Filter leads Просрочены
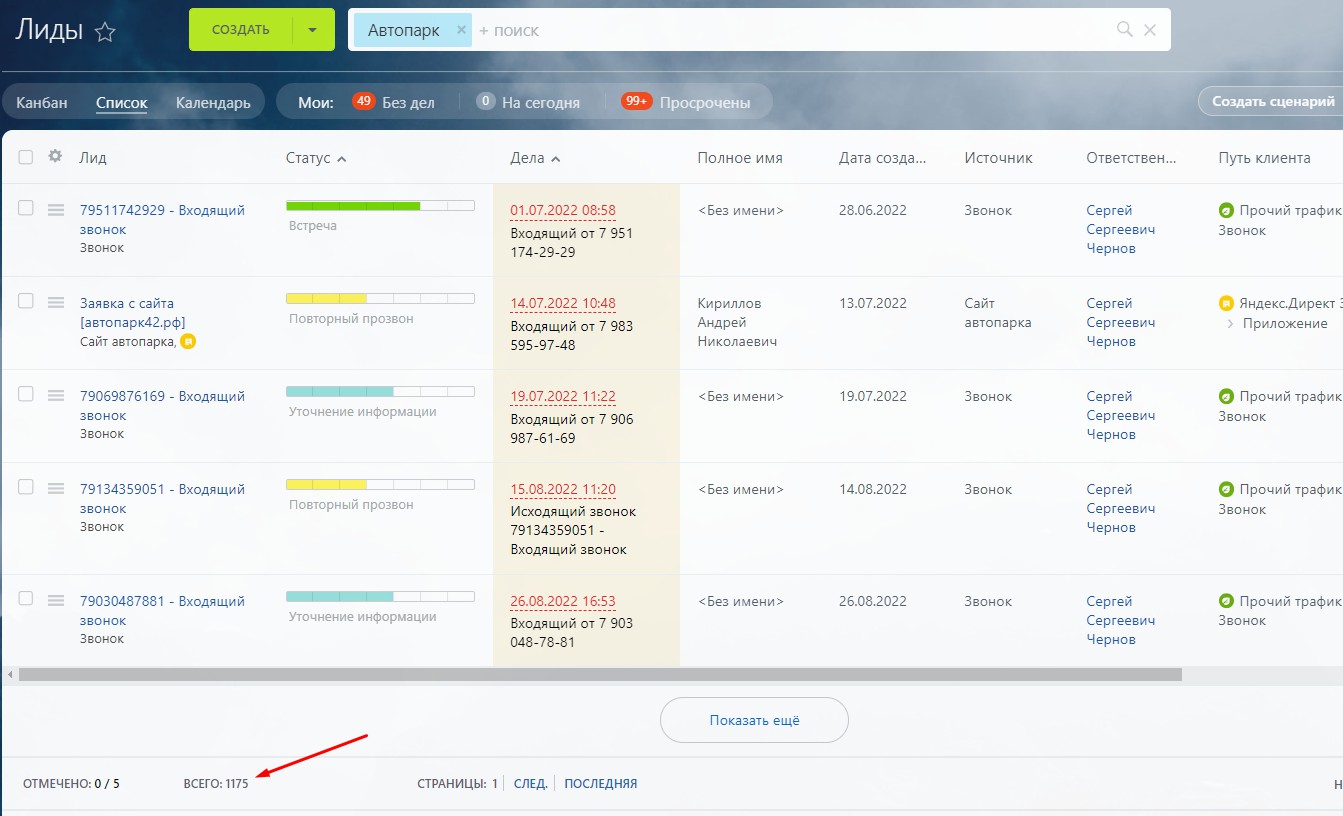The height and width of the screenshot is (816, 1343). [x=705, y=102]
